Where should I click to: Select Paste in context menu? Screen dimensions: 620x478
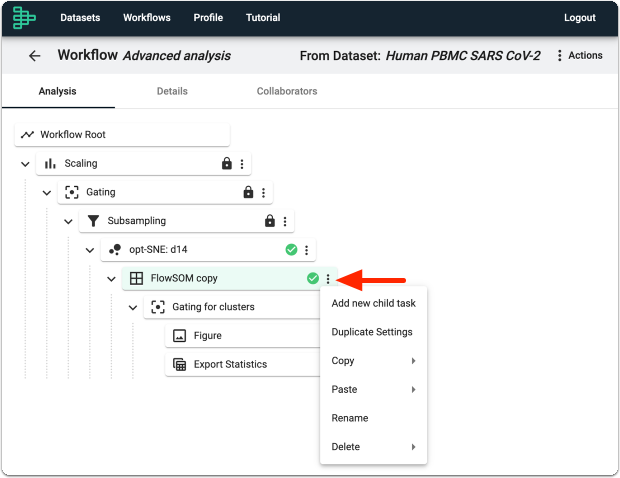click(x=373, y=389)
